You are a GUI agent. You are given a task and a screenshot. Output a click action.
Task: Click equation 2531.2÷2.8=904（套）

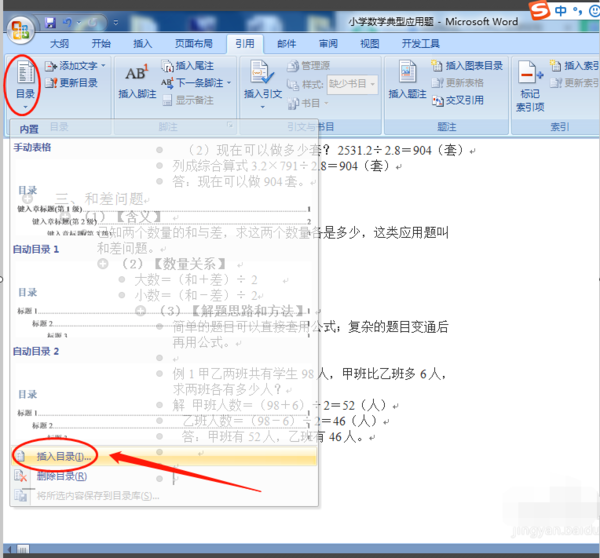(401, 150)
